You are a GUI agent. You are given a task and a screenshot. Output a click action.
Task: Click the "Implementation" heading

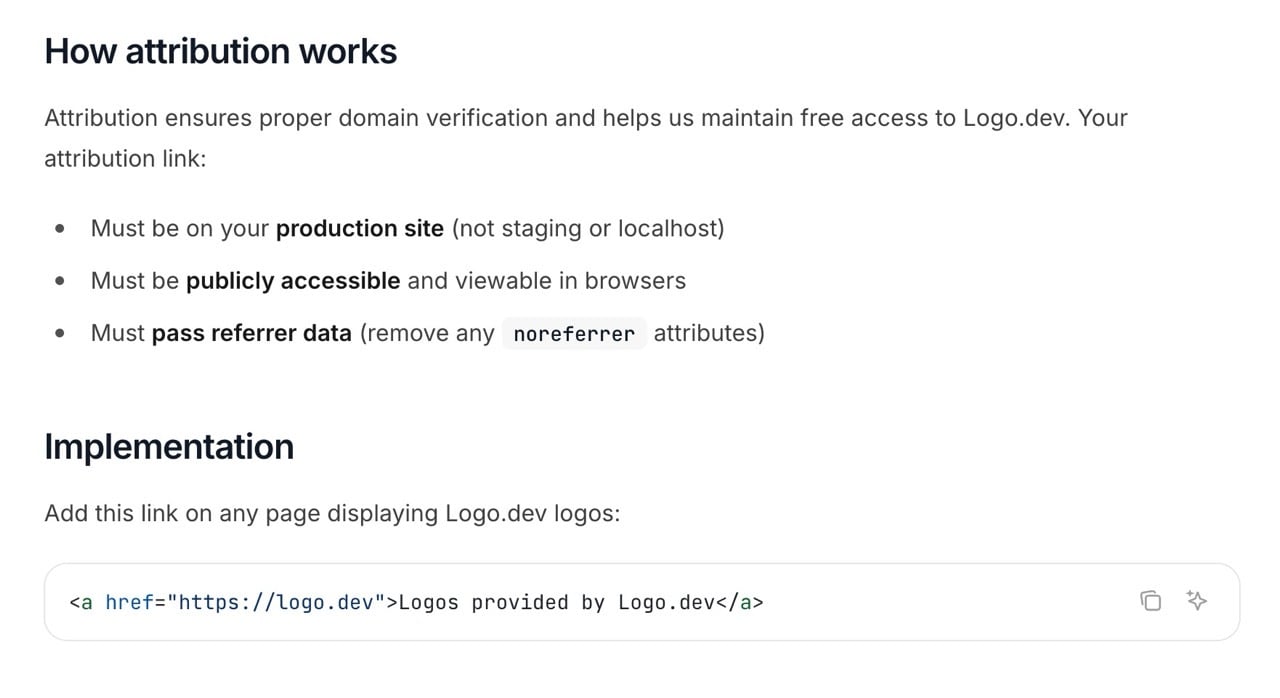tap(169, 446)
